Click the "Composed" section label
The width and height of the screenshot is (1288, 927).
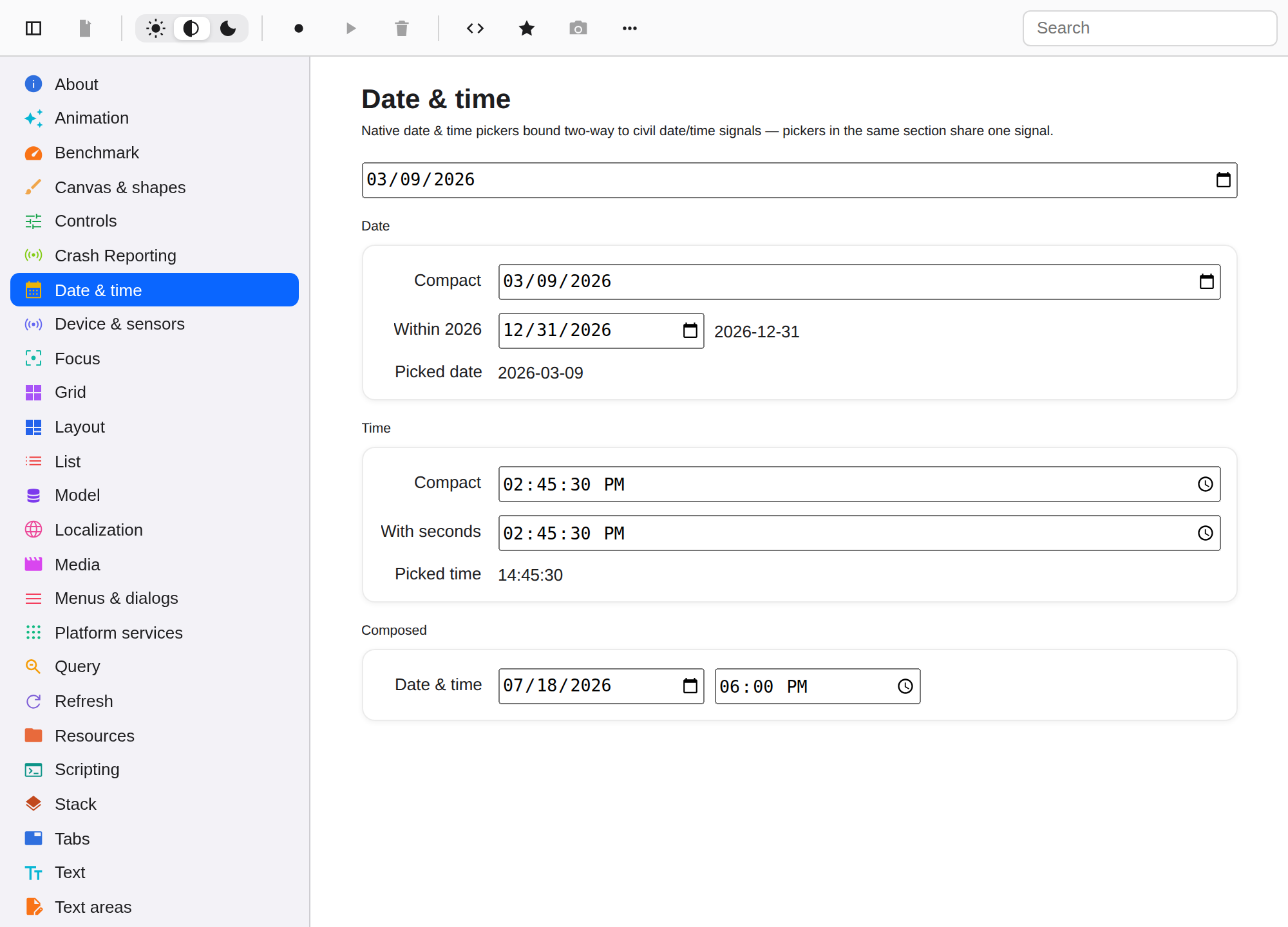click(x=394, y=630)
